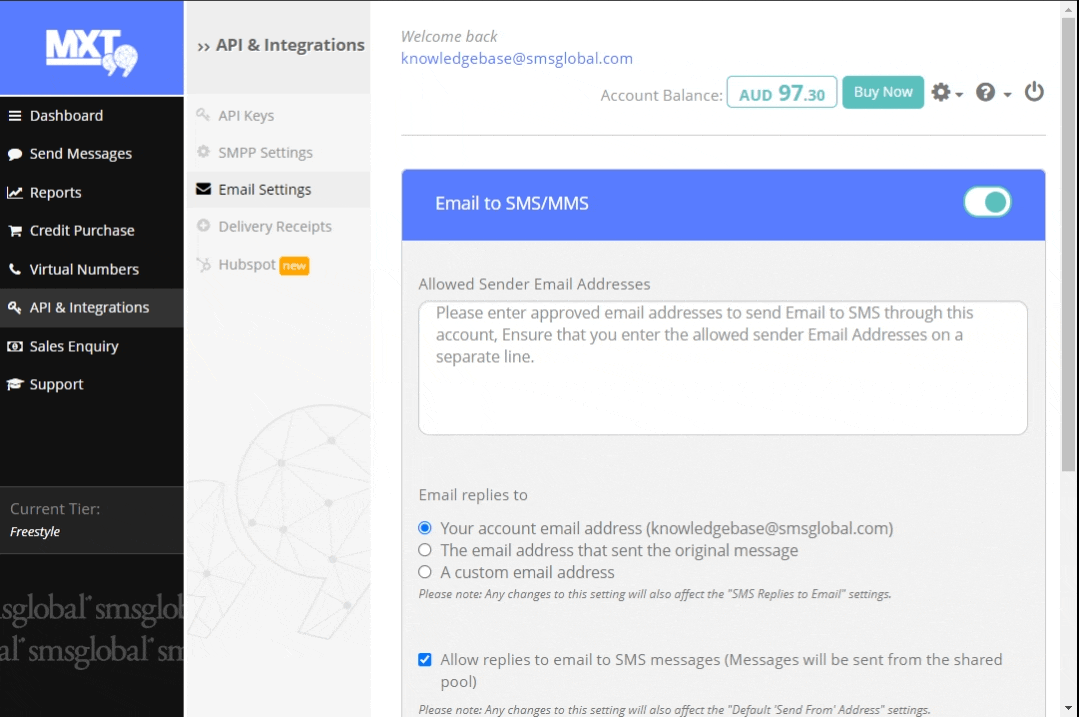
Task: Click the Virtual Numbers phone icon
Action: coord(15,270)
